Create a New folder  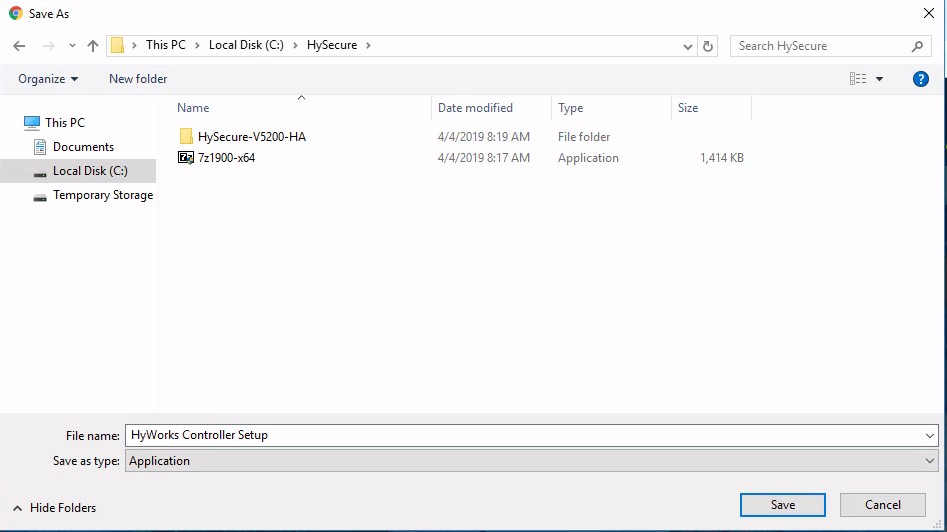tap(138, 79)
